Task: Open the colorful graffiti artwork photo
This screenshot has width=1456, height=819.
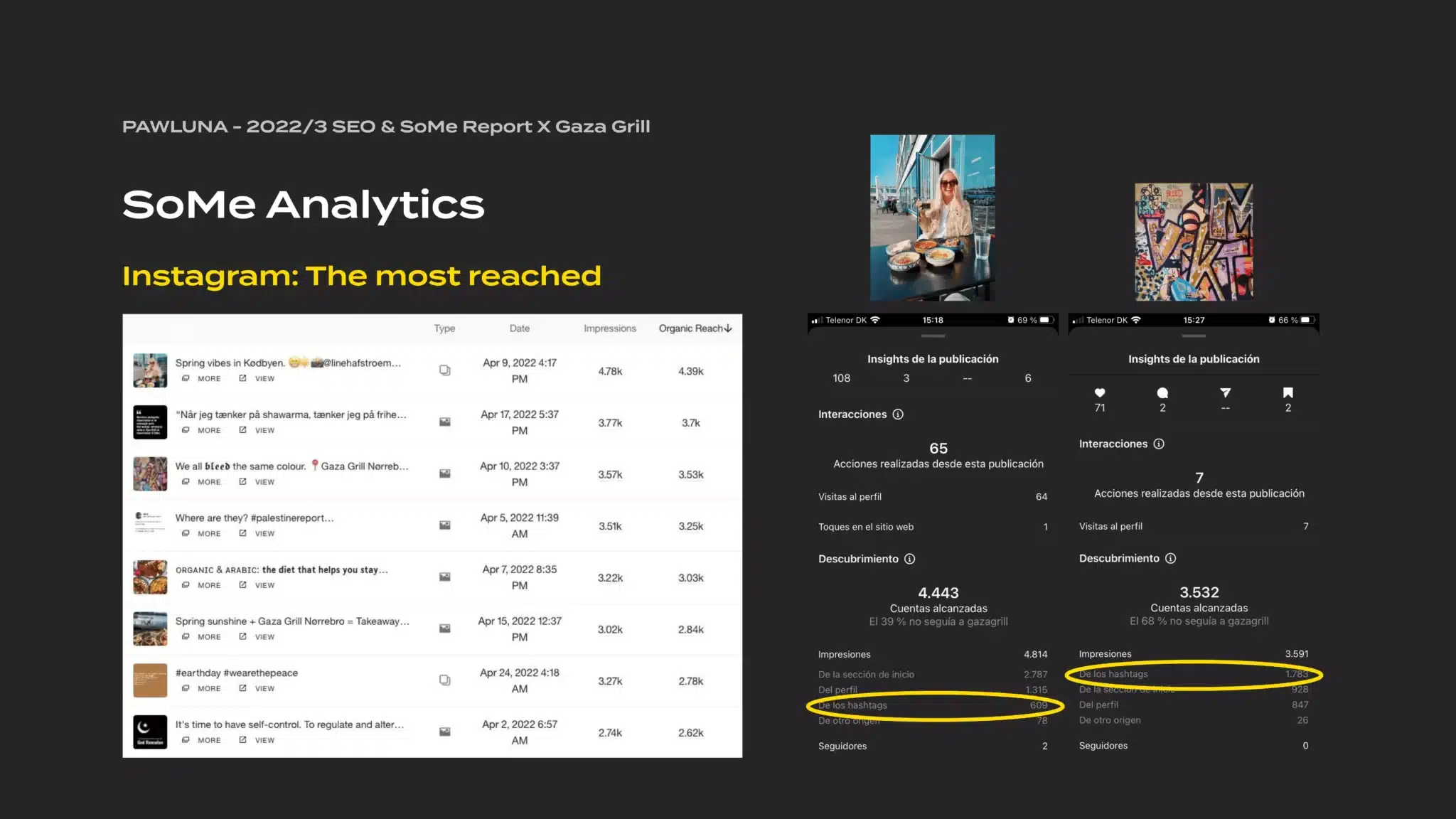Action: click(1194, 242)
